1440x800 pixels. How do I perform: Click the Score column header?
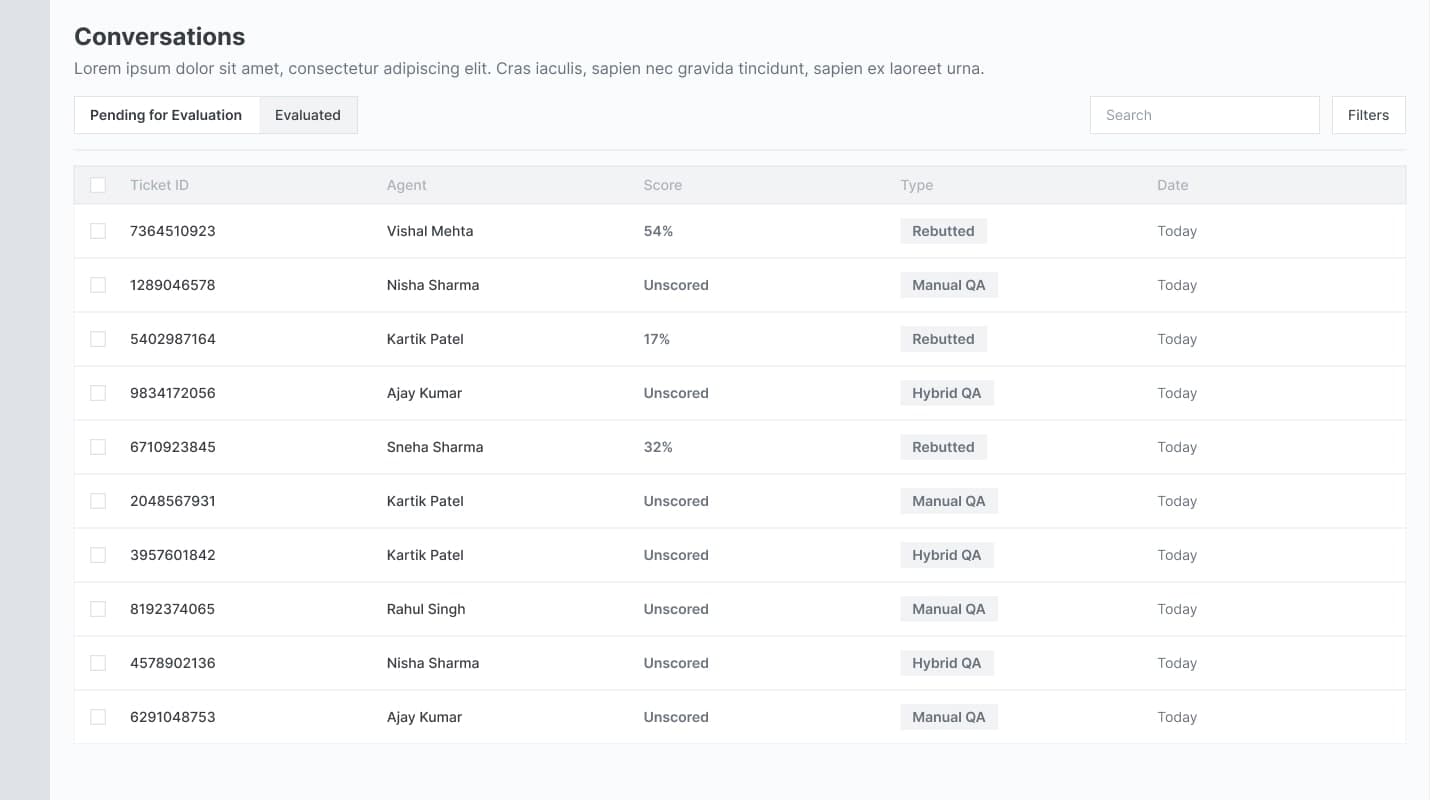(x=663, y=185)
